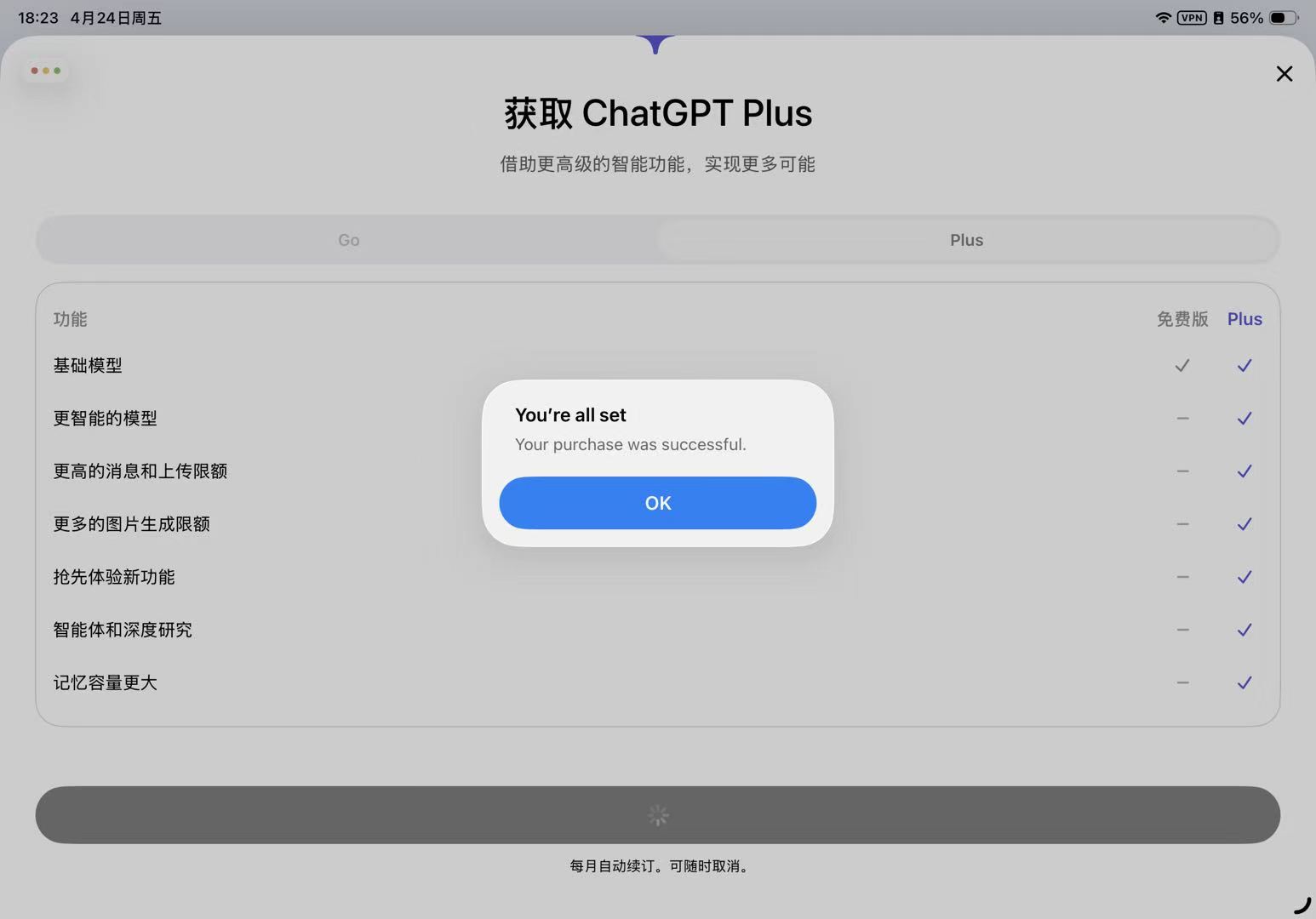Tap the VPN indicator in status bar
Image resolution: width=1316 pixels, height=919 pixels.
(1191, 18)
